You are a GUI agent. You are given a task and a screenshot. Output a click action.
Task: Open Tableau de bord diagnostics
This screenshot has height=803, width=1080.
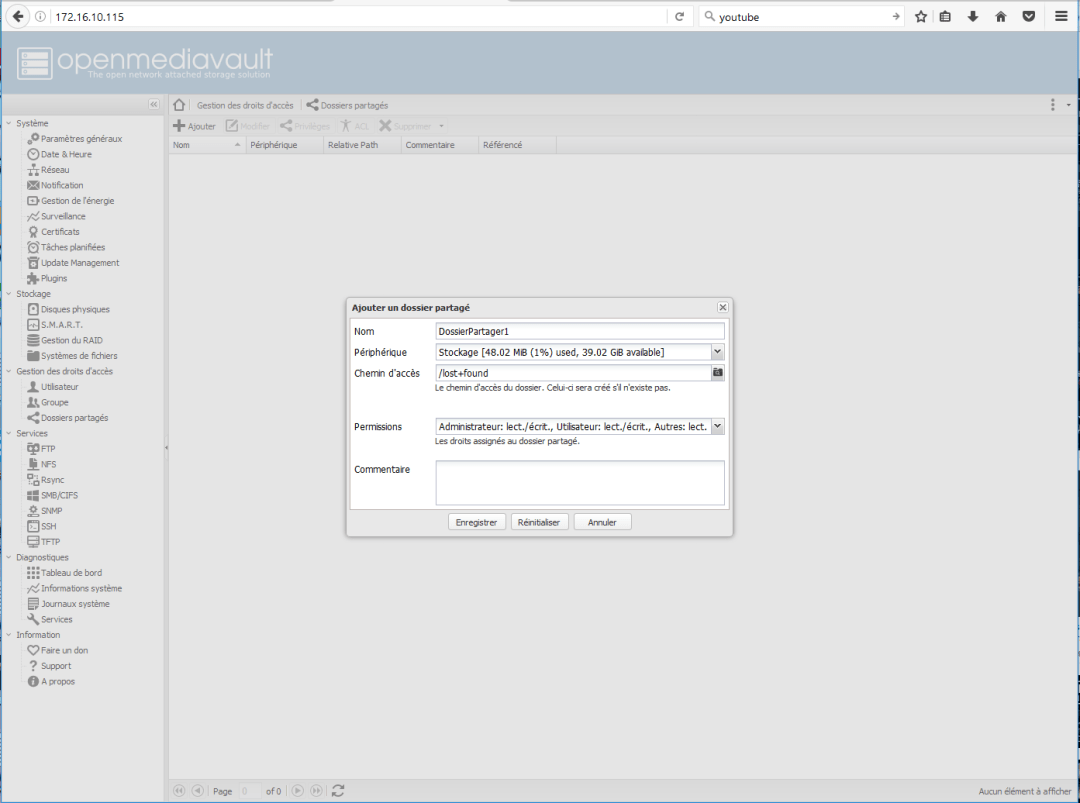click(x=70, y=573)
